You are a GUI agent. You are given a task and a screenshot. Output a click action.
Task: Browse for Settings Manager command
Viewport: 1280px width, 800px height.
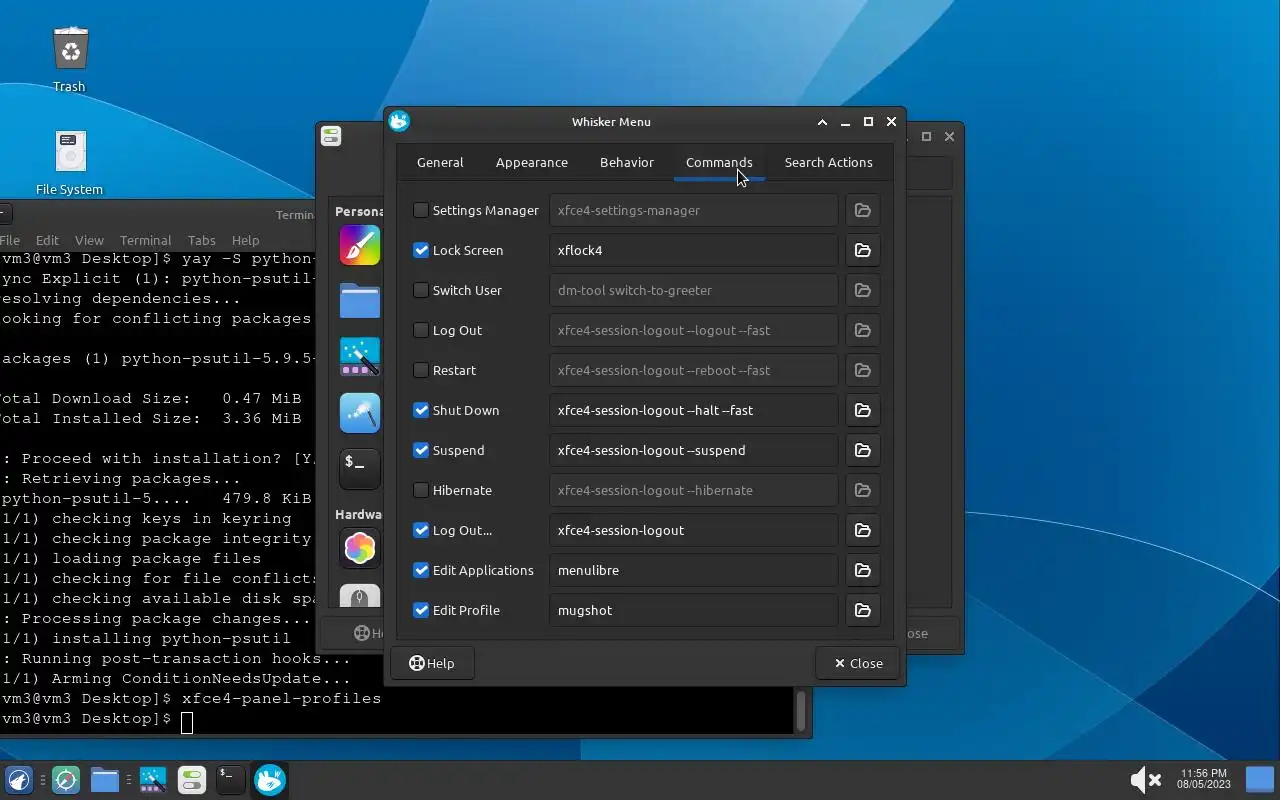[x=862, y=210]
